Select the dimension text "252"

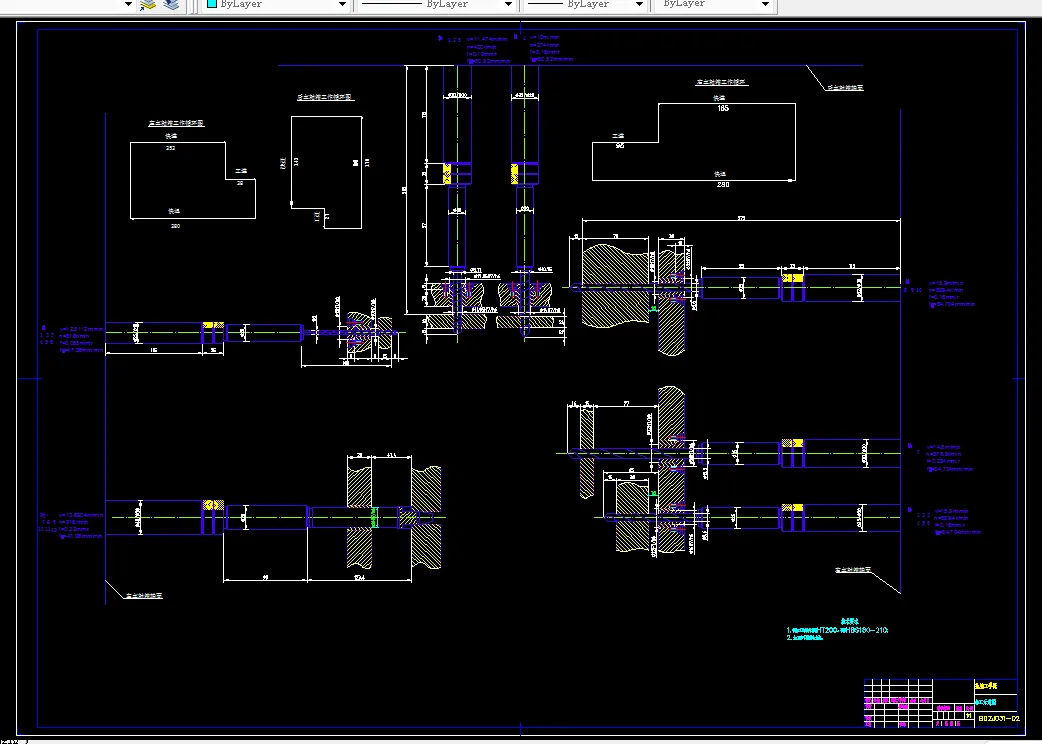(171, 148)
